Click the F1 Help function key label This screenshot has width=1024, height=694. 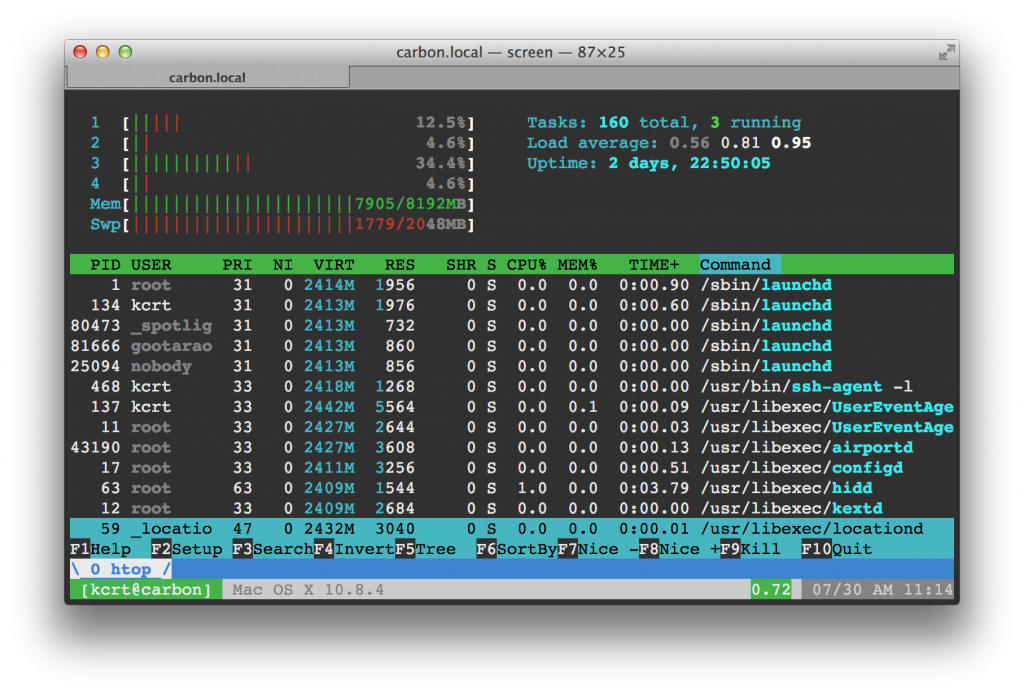coord(101,549)
